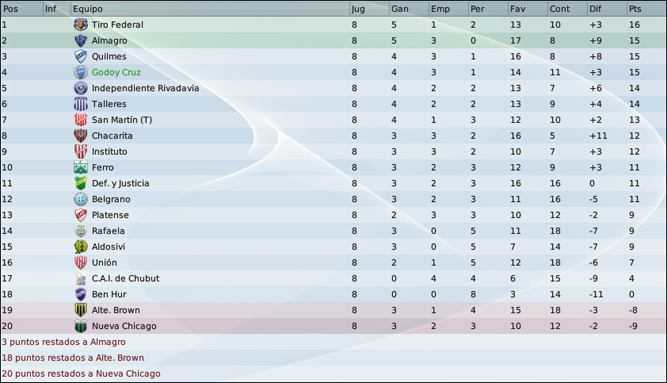Click the Tiro Federal club crest
667x383 pixels.
(x=80, y=25)
